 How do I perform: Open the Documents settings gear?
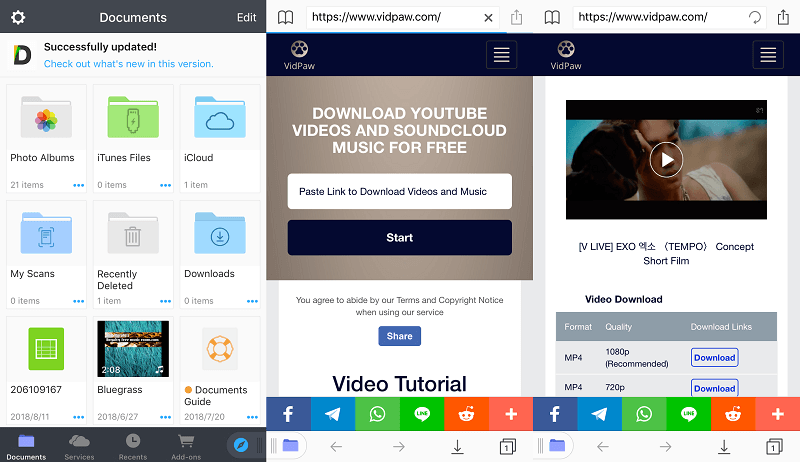click(x=17, y=17)
